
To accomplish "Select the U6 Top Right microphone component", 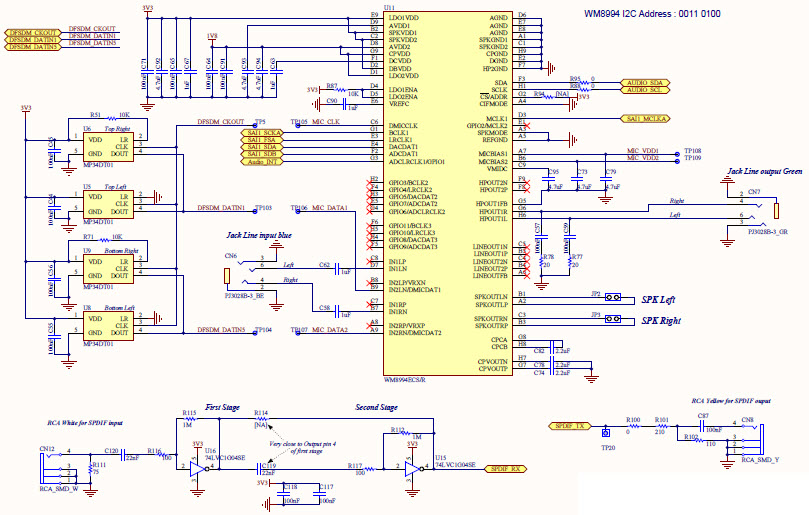I will 108,147.
